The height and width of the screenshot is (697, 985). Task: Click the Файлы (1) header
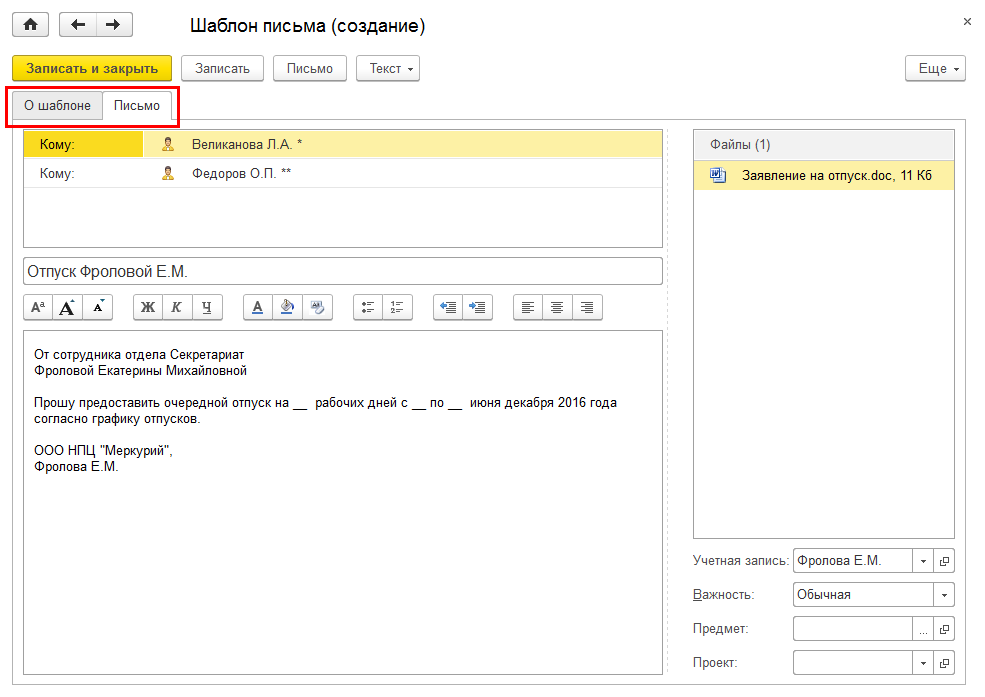(824, 144)
